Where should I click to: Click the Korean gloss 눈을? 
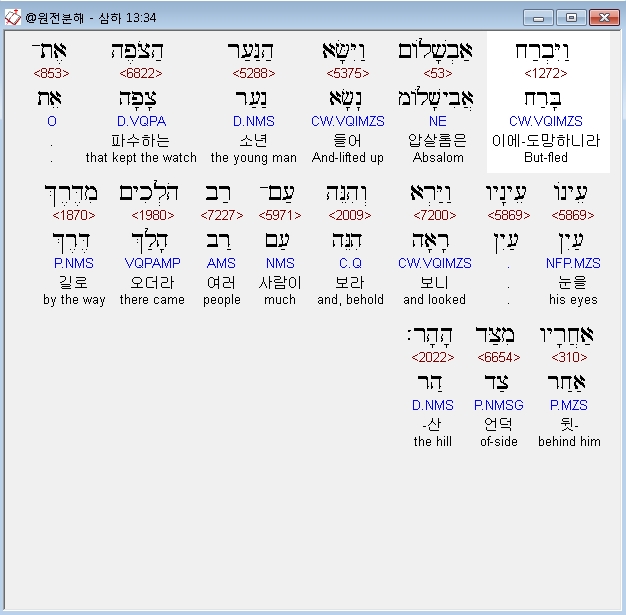click(x=573, y=282)
